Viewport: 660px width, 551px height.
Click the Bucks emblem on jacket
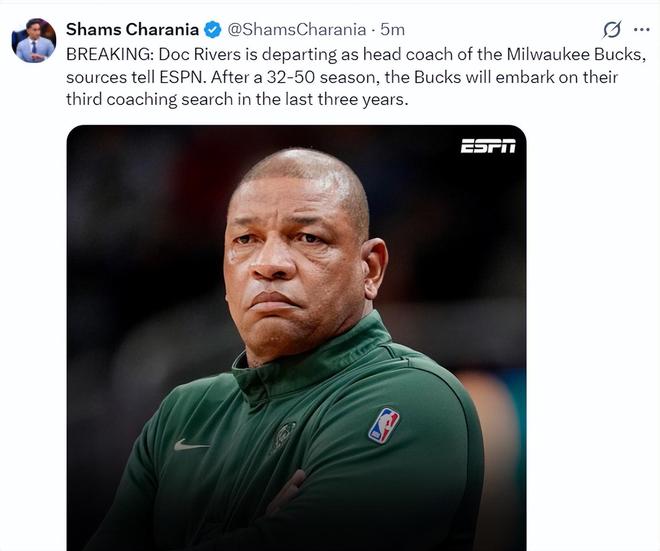(284, 435)
